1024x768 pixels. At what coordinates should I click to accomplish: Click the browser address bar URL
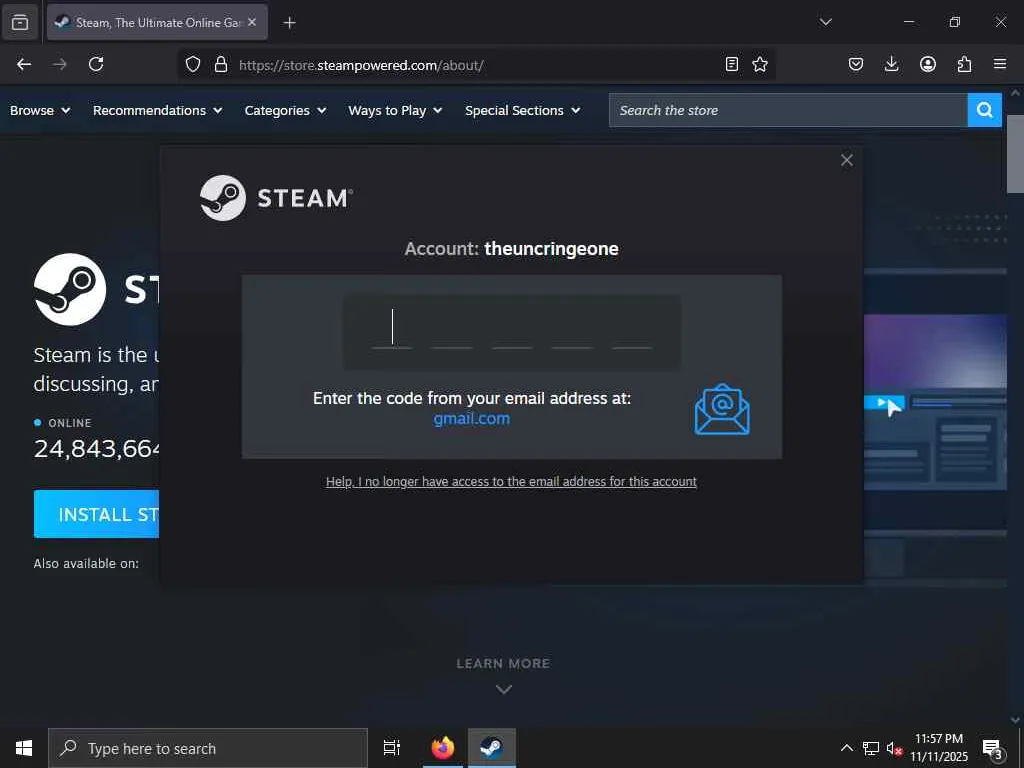tap(361, 65)
